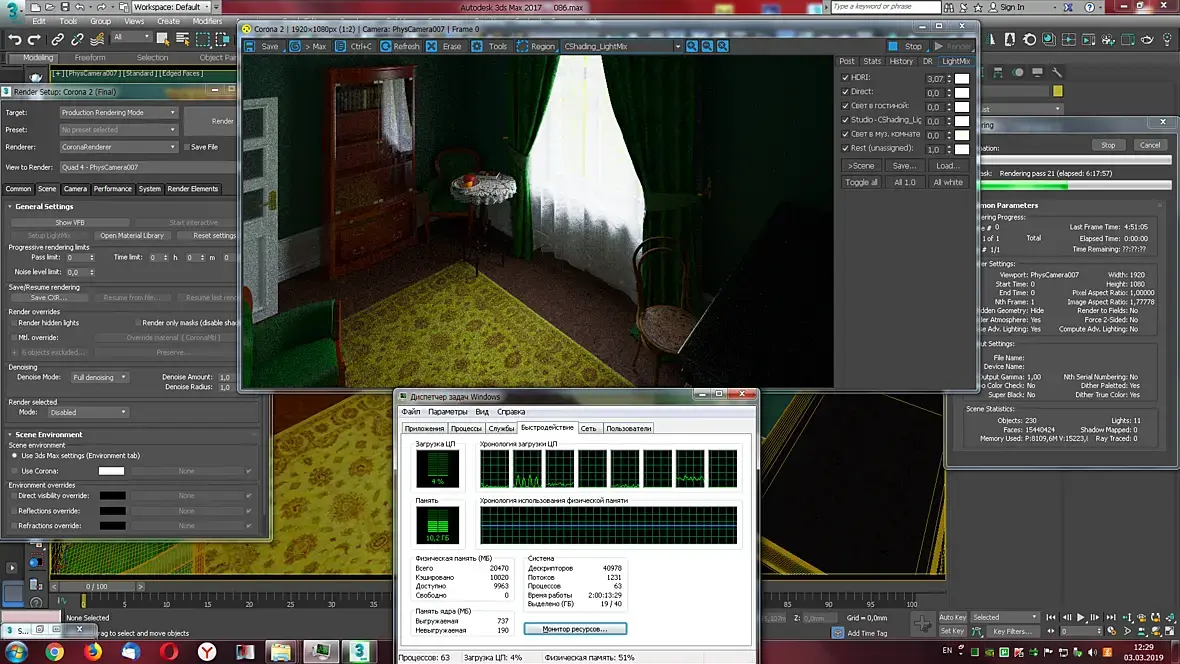This screenshot has height=664, width=1180.
Task: Cancel the rendering in progress dialog
Action: pyautogui.click(x=1149, y=145)
